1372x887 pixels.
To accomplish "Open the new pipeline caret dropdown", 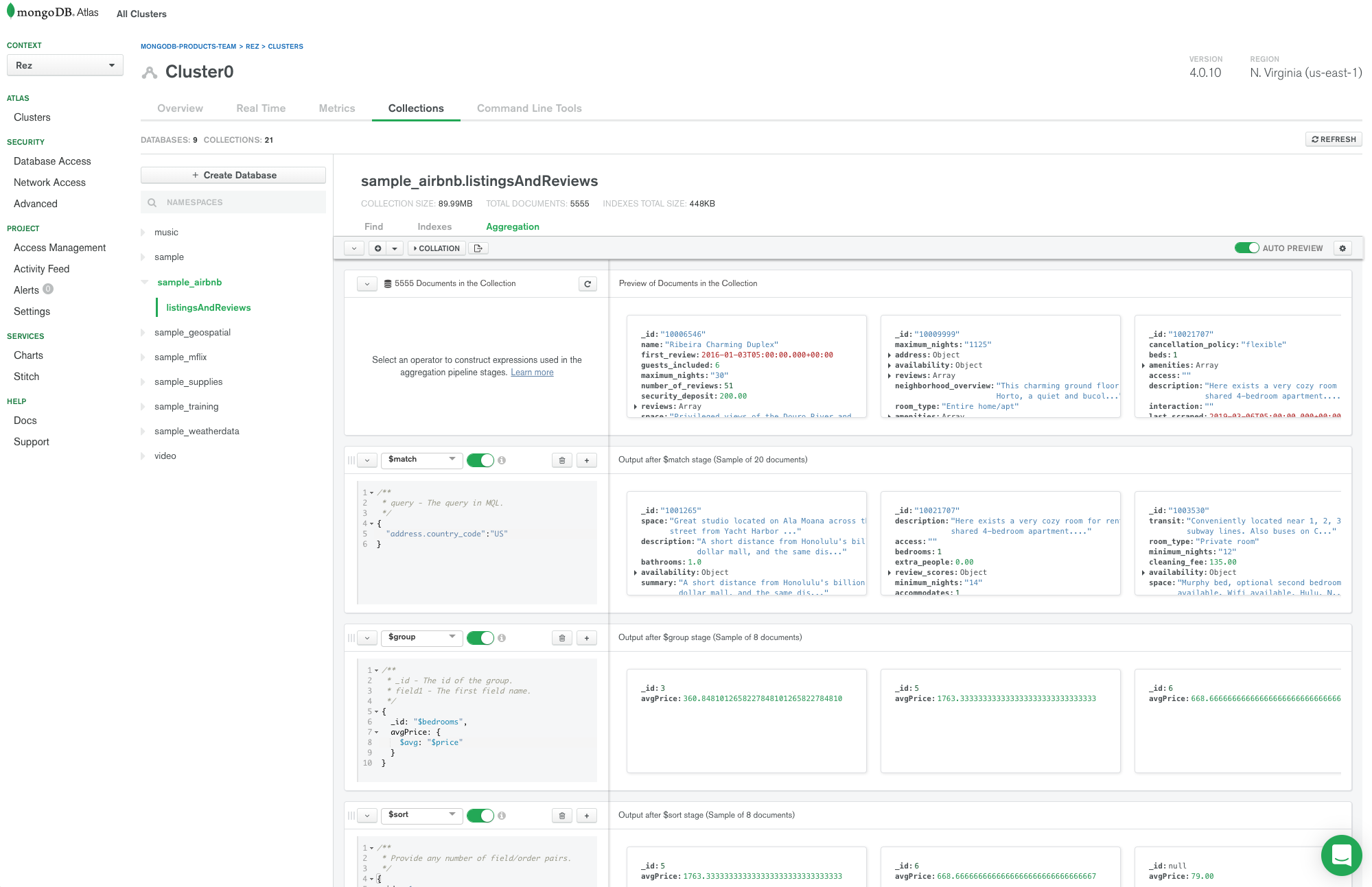I will click(x=395, y=248).
